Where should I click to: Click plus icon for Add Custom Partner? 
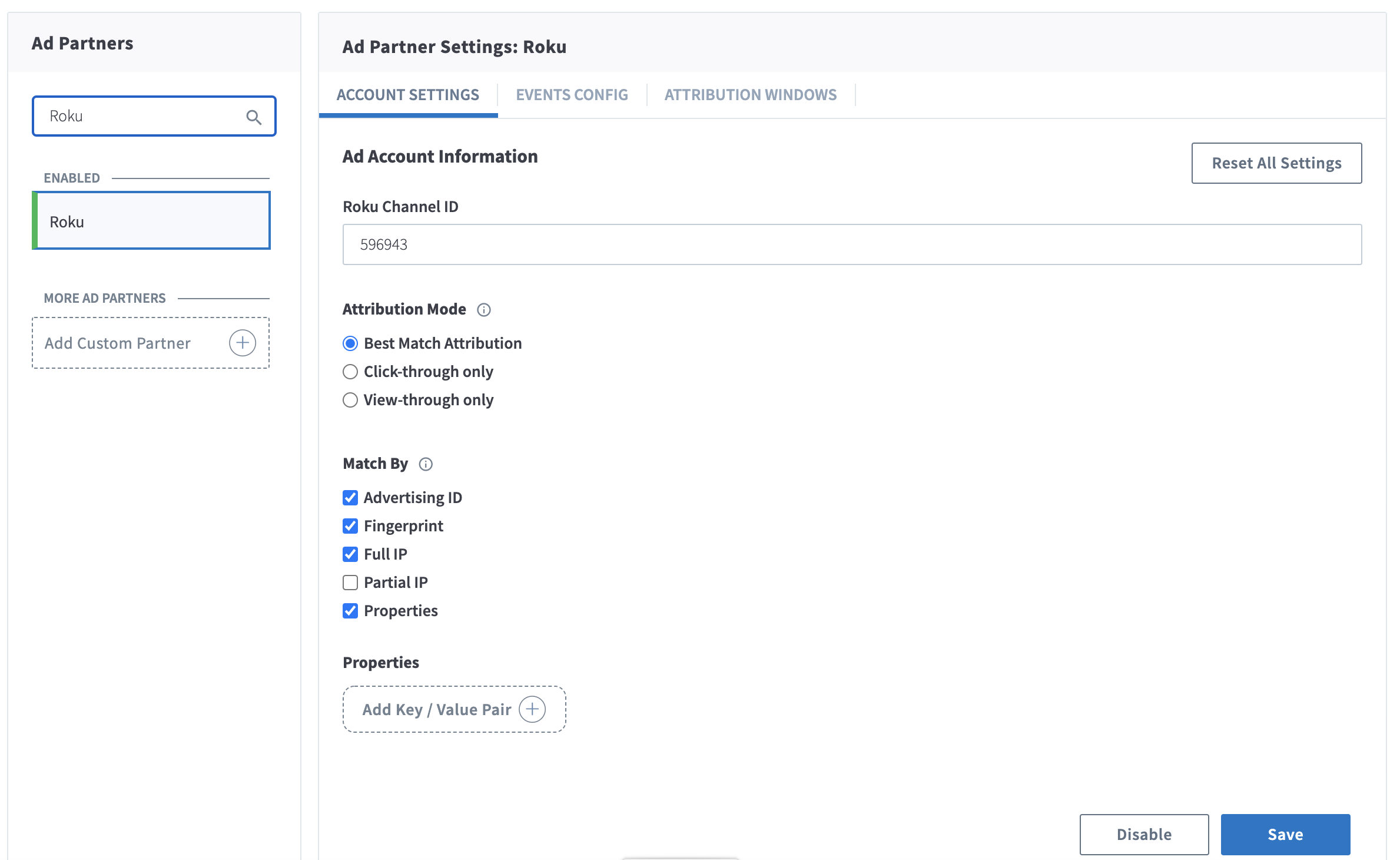[x=243, y=343]
